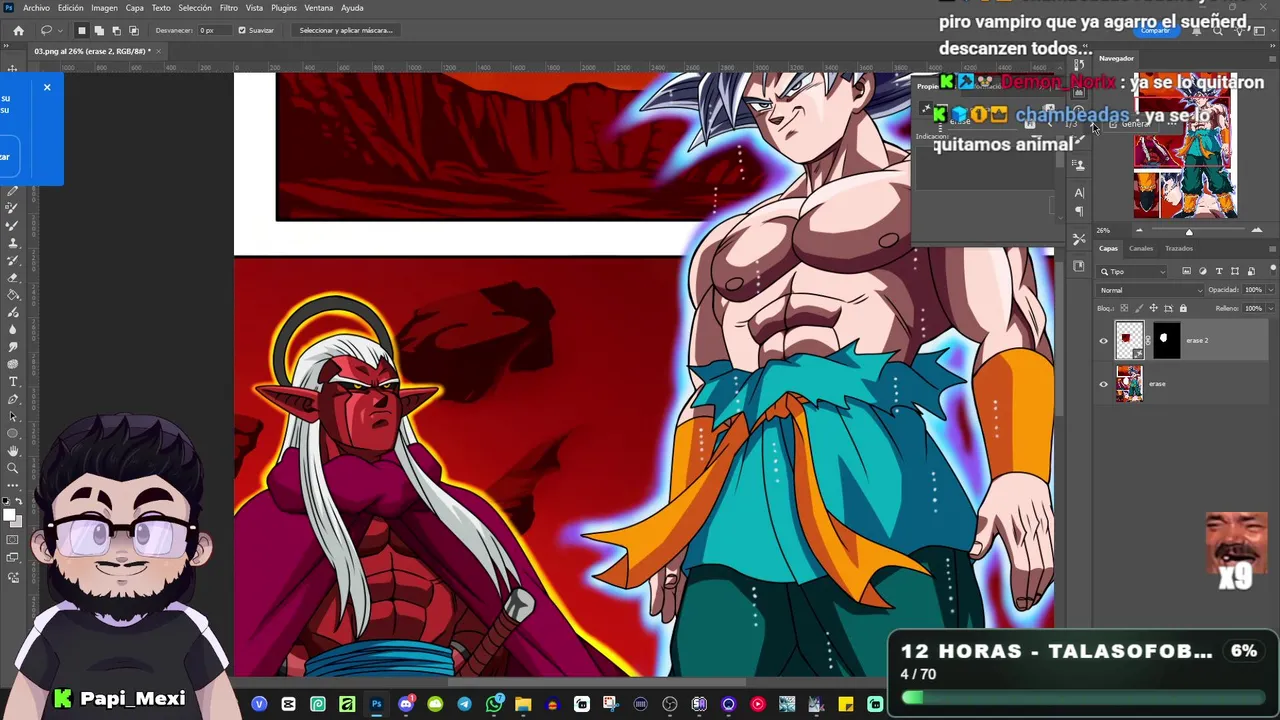Select the Path Selection arrow tool
Image resolution: width=1280 pixels, height=720 pixels.
12,415
